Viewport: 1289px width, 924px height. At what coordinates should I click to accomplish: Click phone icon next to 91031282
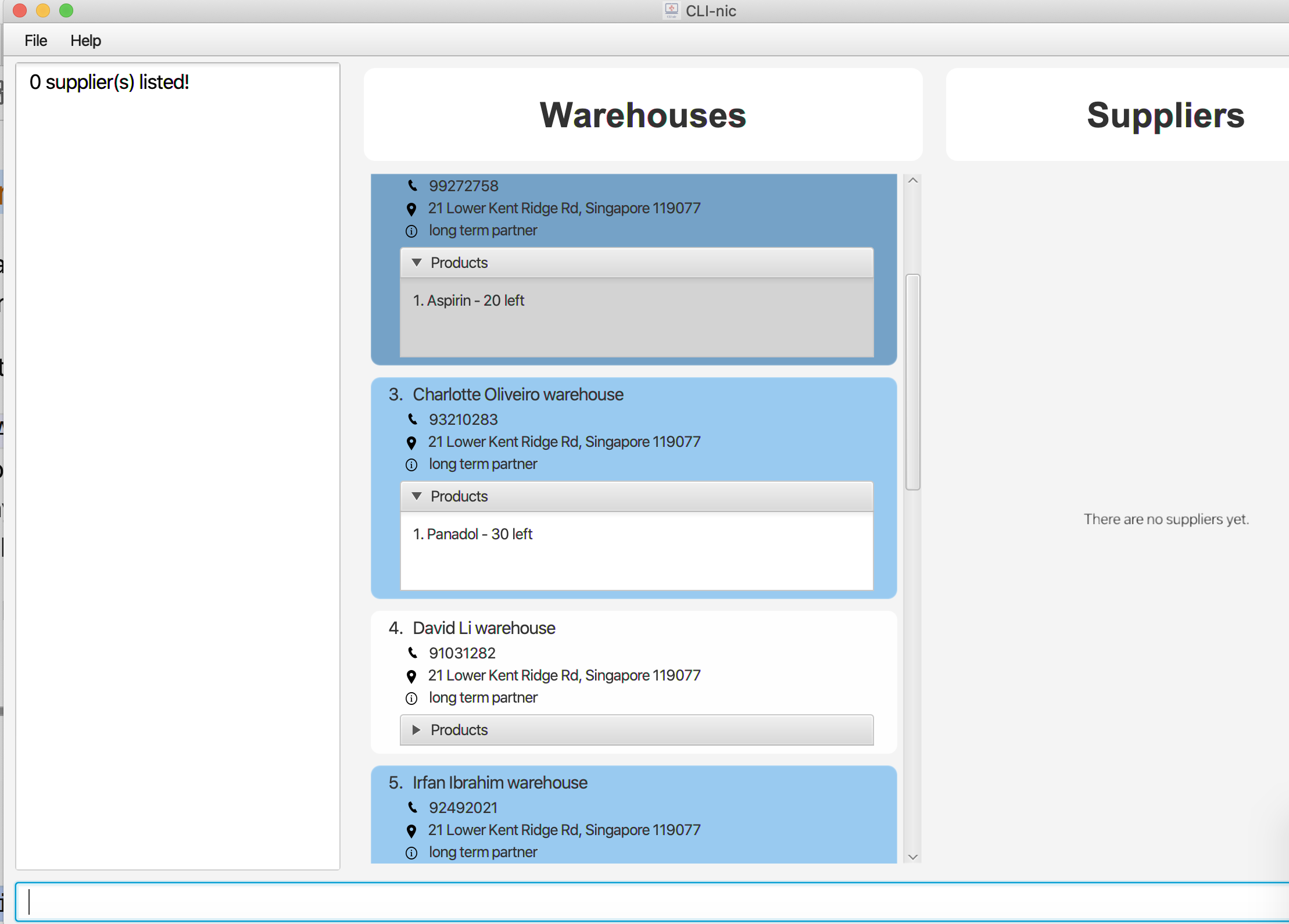(x=412, y=653)
